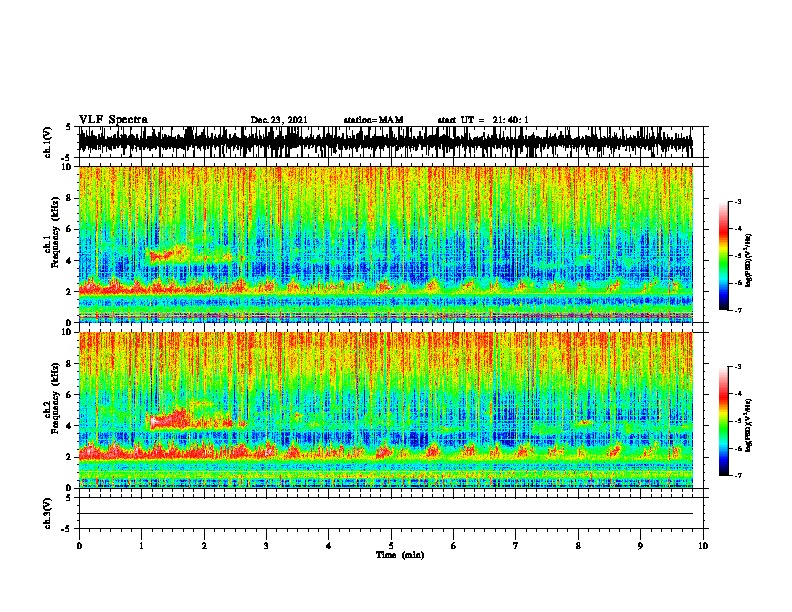The width and height of the screenshot is (792, 612).
Task: Click the ch.1 colorbar log(PSD) unit label
Action: (749, 260)
